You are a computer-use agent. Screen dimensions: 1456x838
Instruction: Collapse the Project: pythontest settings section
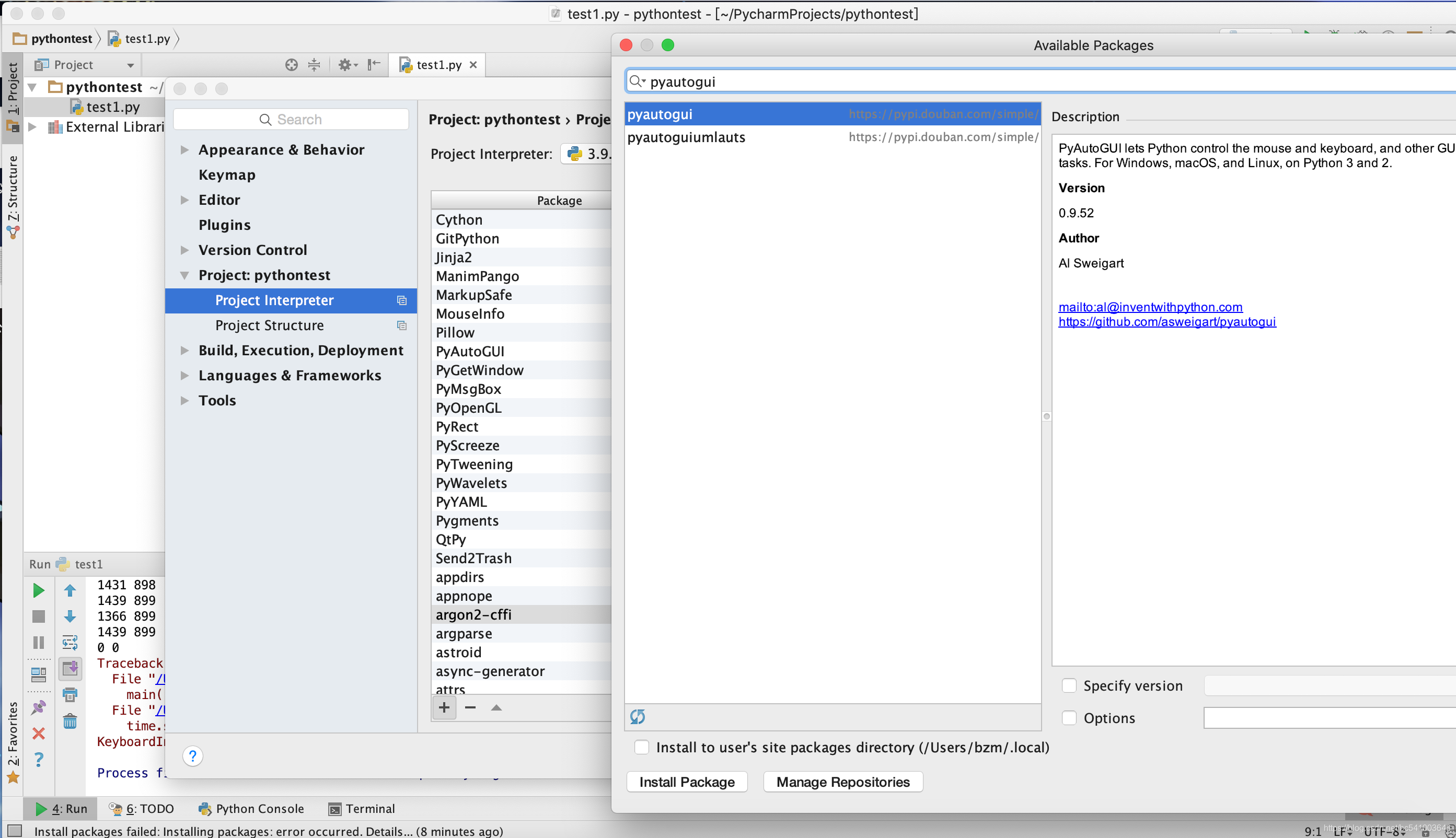click(184, 275)
